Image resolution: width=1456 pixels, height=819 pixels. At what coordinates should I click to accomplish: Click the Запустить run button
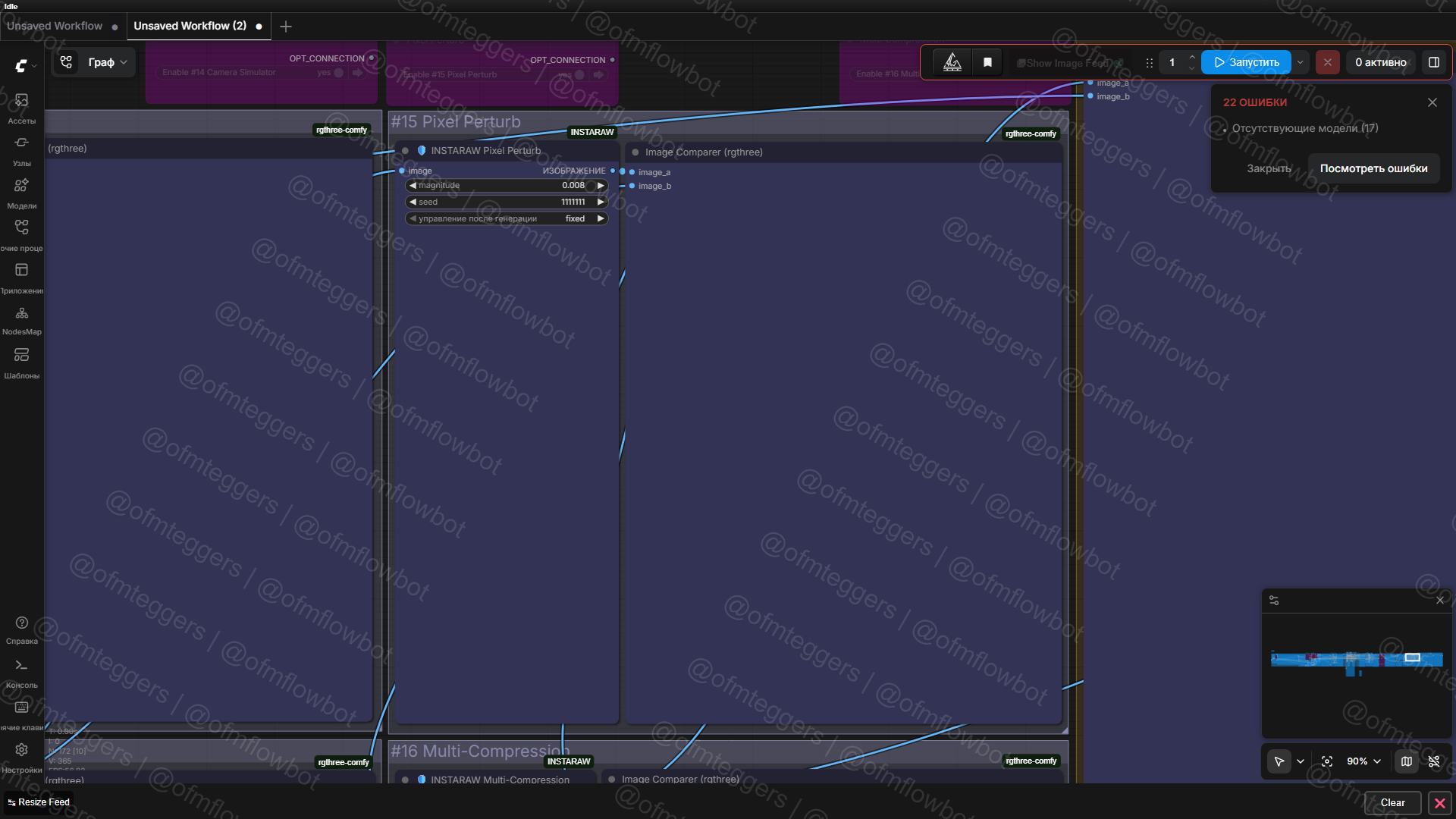pos(1246,62)
